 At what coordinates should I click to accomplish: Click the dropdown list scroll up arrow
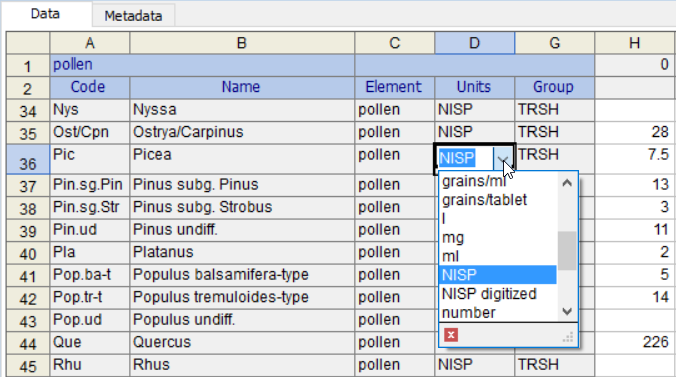[567, 183]
